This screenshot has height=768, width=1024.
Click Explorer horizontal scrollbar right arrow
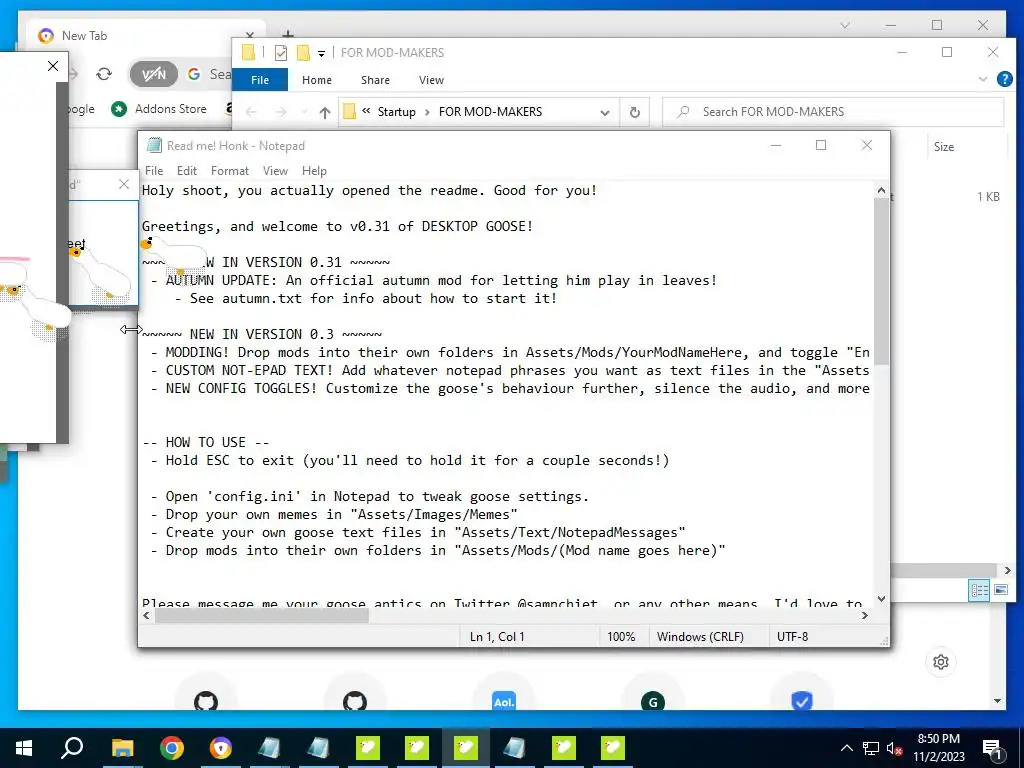1008,570
